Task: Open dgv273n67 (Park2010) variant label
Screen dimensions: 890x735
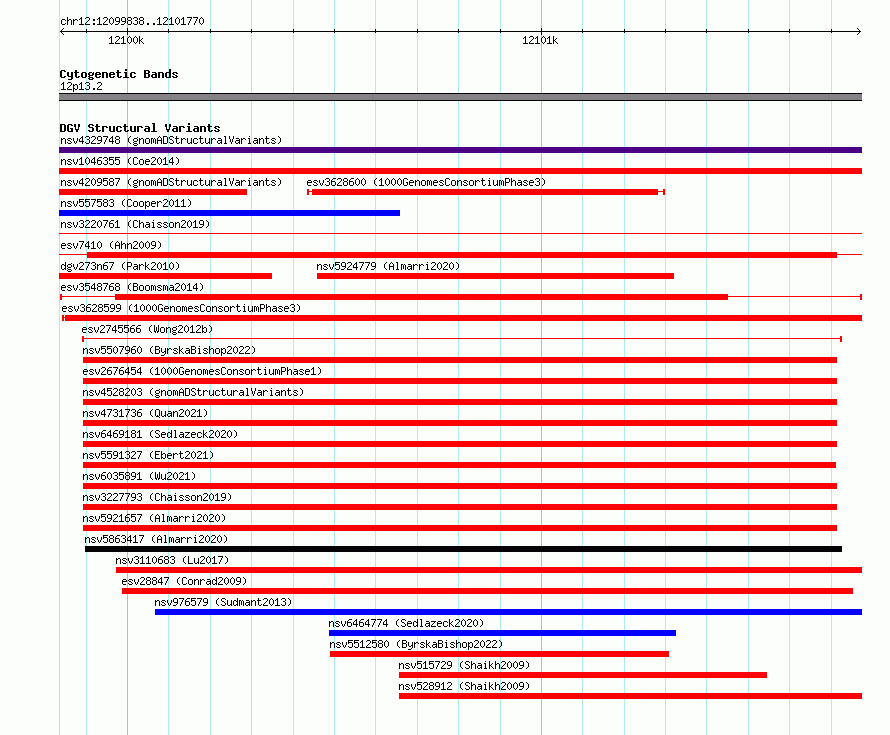Action: pos(120,266)
